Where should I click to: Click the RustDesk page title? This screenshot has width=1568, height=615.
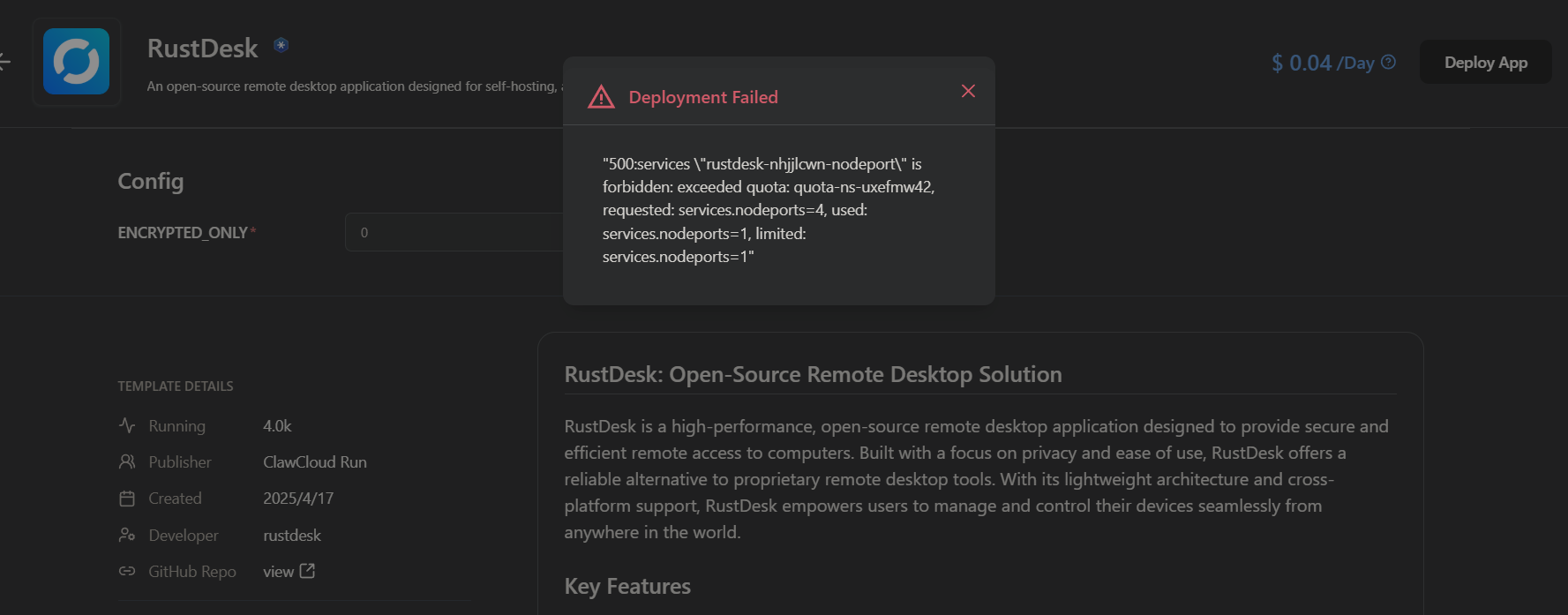click(x=202, y=48)
